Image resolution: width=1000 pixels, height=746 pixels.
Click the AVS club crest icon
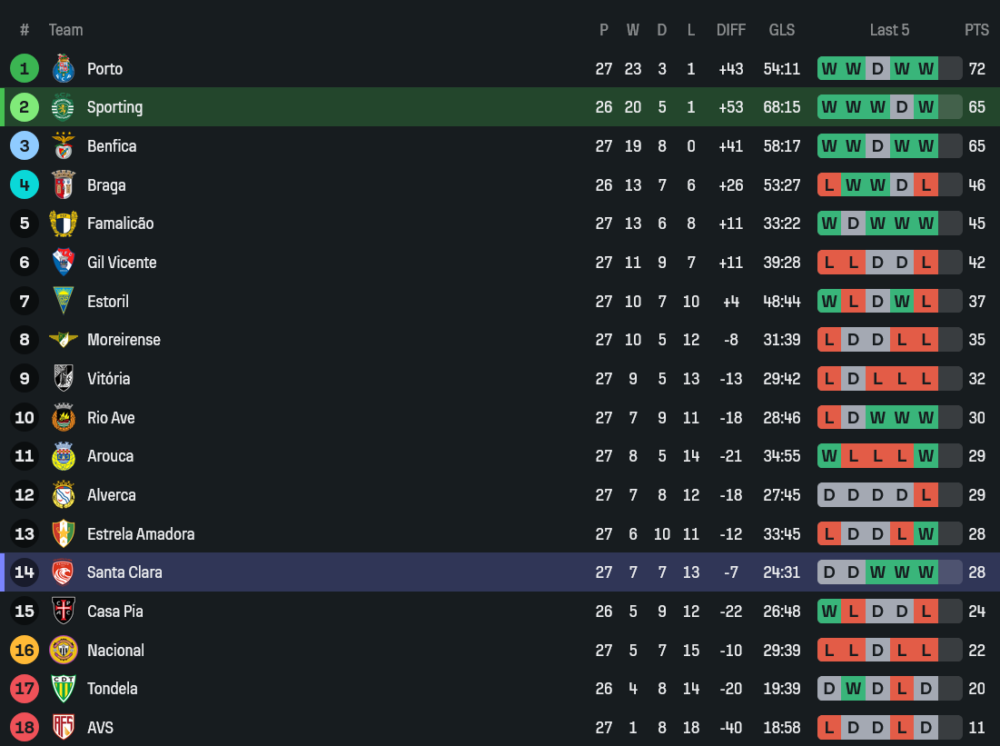coord(63,727)
